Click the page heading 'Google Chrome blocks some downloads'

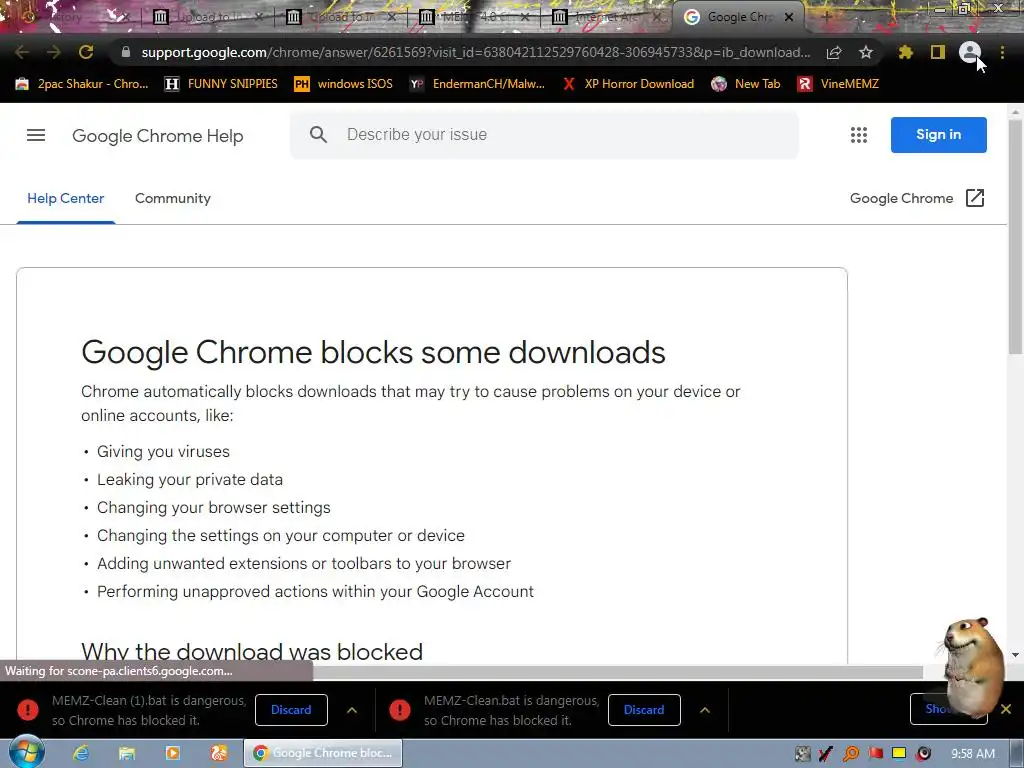[x=373, y=352]
